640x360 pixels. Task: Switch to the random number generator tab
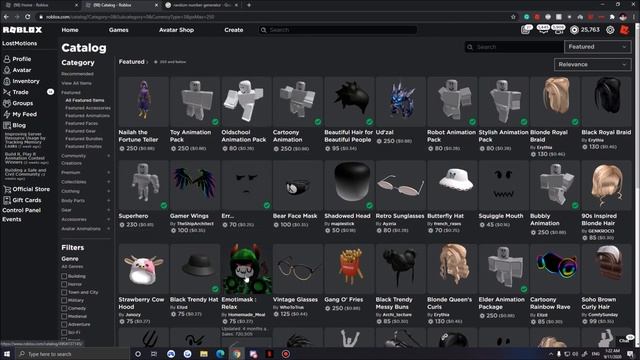[202, 5]
